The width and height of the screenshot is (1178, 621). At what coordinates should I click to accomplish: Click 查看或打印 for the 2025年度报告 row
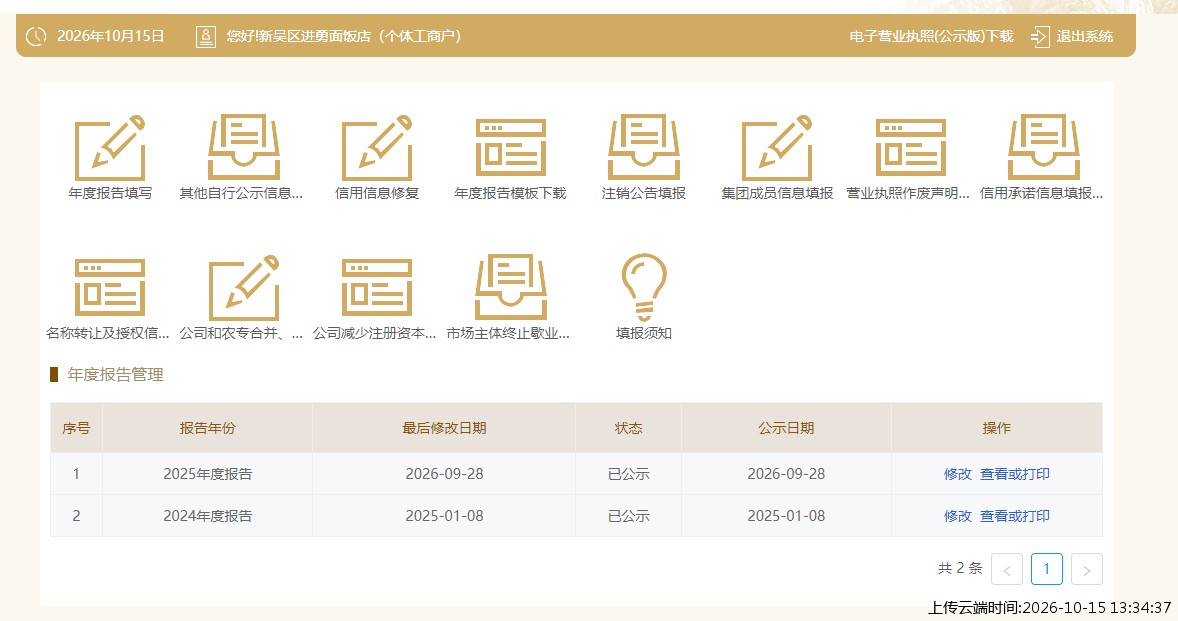[1014, 474]
